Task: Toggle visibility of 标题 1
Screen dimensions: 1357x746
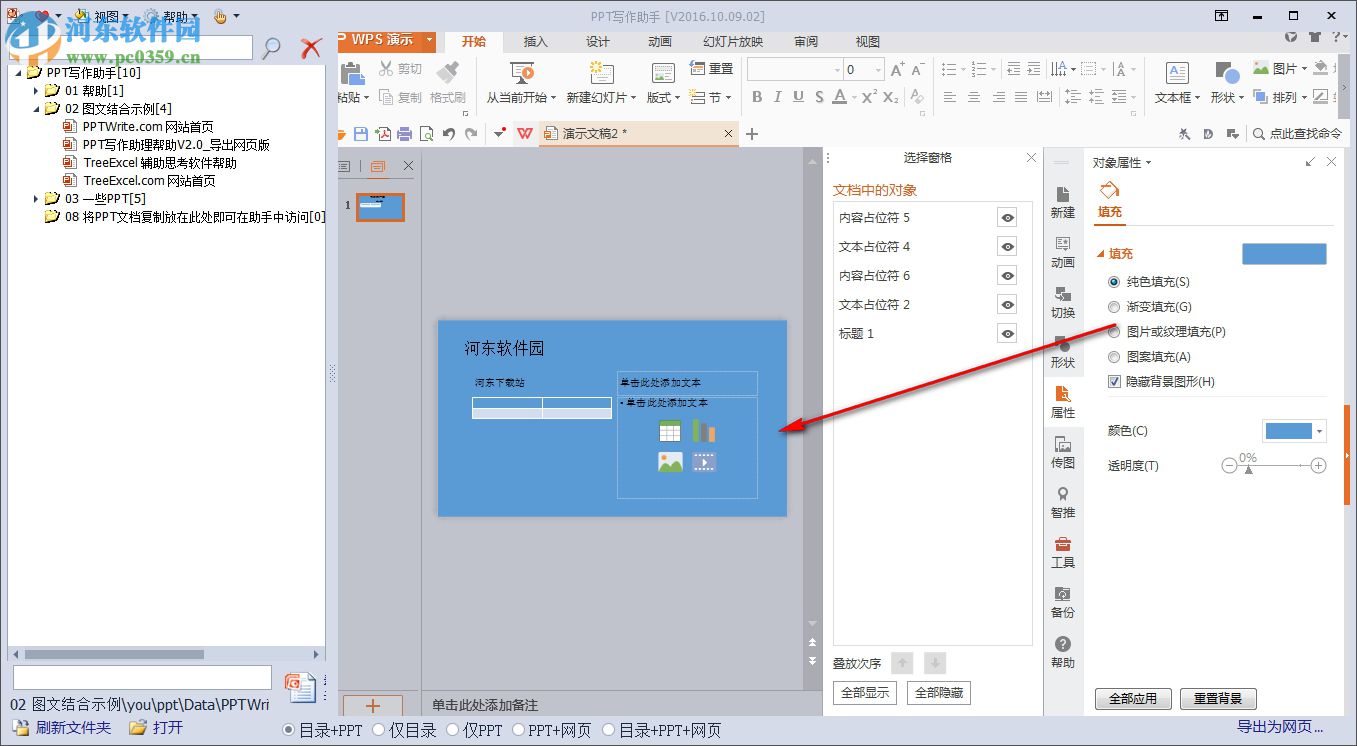Action: [1007, 334]
